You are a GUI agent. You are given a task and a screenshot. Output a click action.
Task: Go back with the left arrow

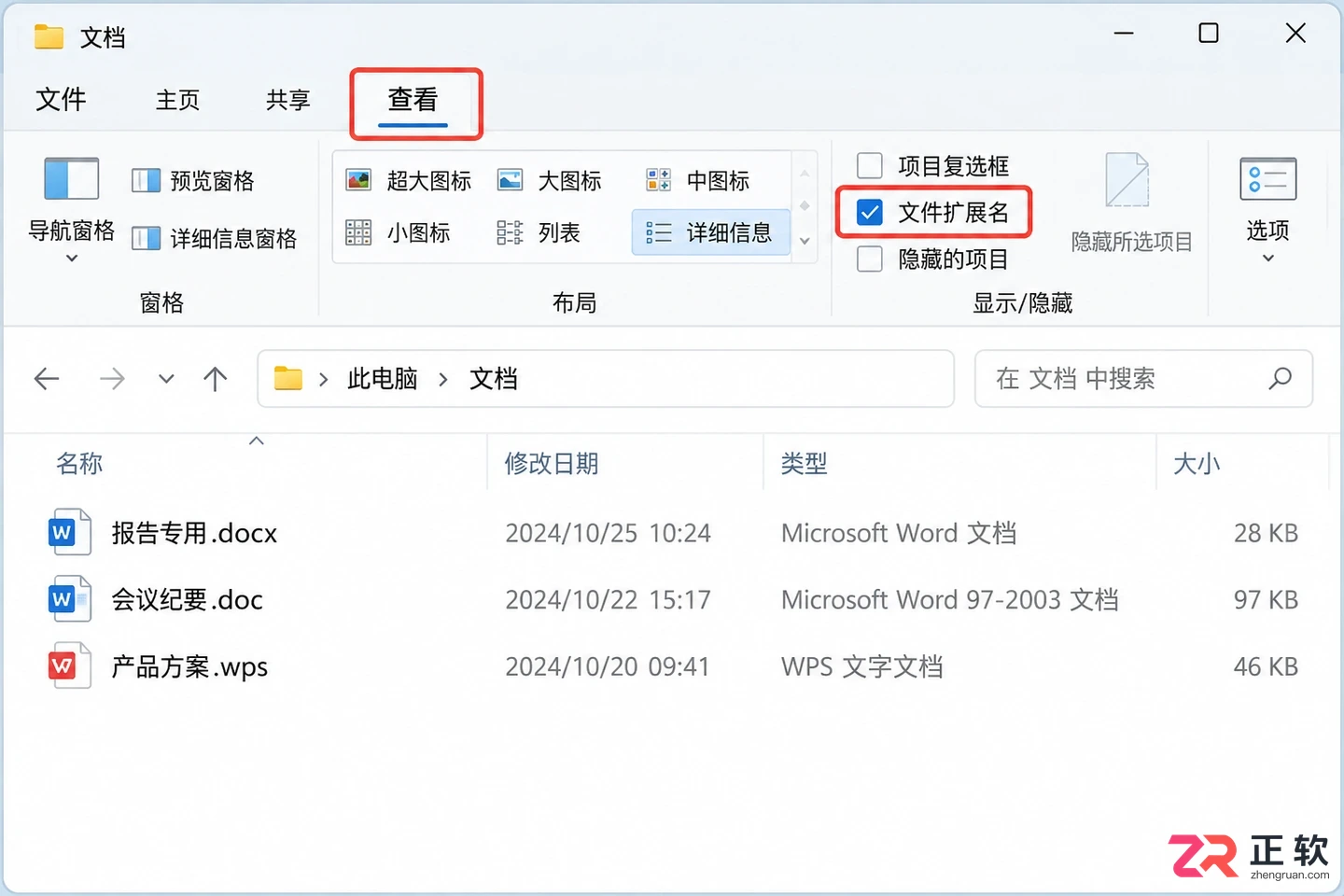click(x=47, y=379)
